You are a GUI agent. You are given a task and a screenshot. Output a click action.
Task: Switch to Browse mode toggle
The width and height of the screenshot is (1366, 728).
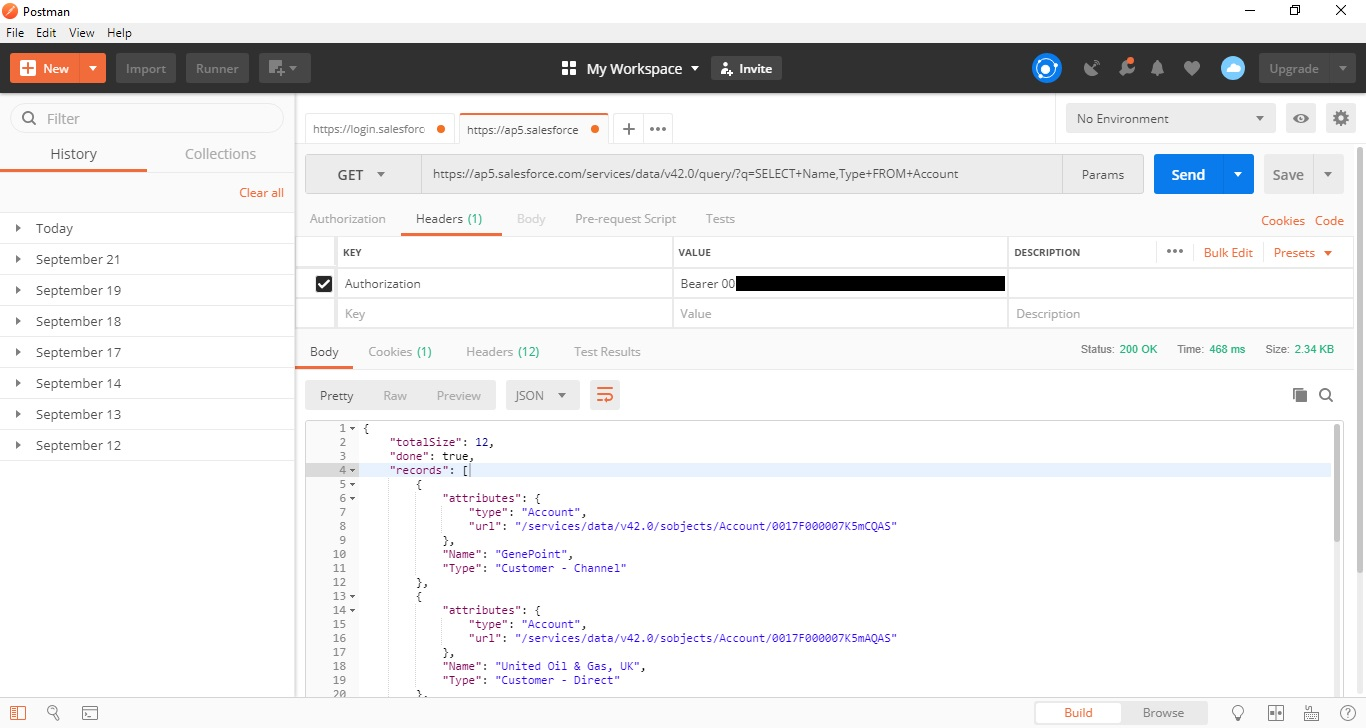pos(1163,713)
